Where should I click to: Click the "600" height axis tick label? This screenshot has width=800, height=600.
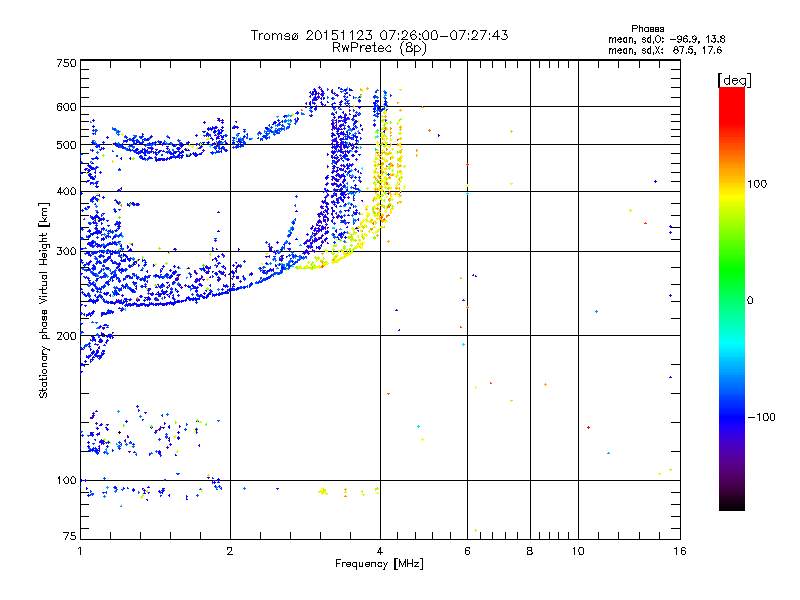click(66, 107)
